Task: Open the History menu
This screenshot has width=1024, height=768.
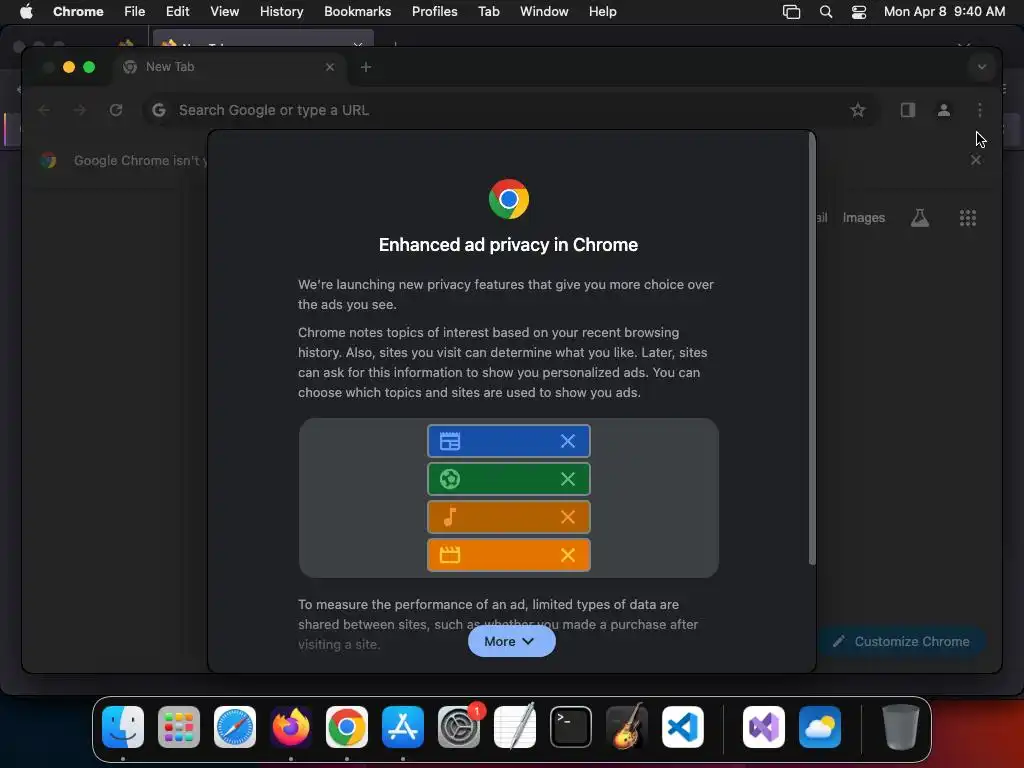Action: [281, 11]
